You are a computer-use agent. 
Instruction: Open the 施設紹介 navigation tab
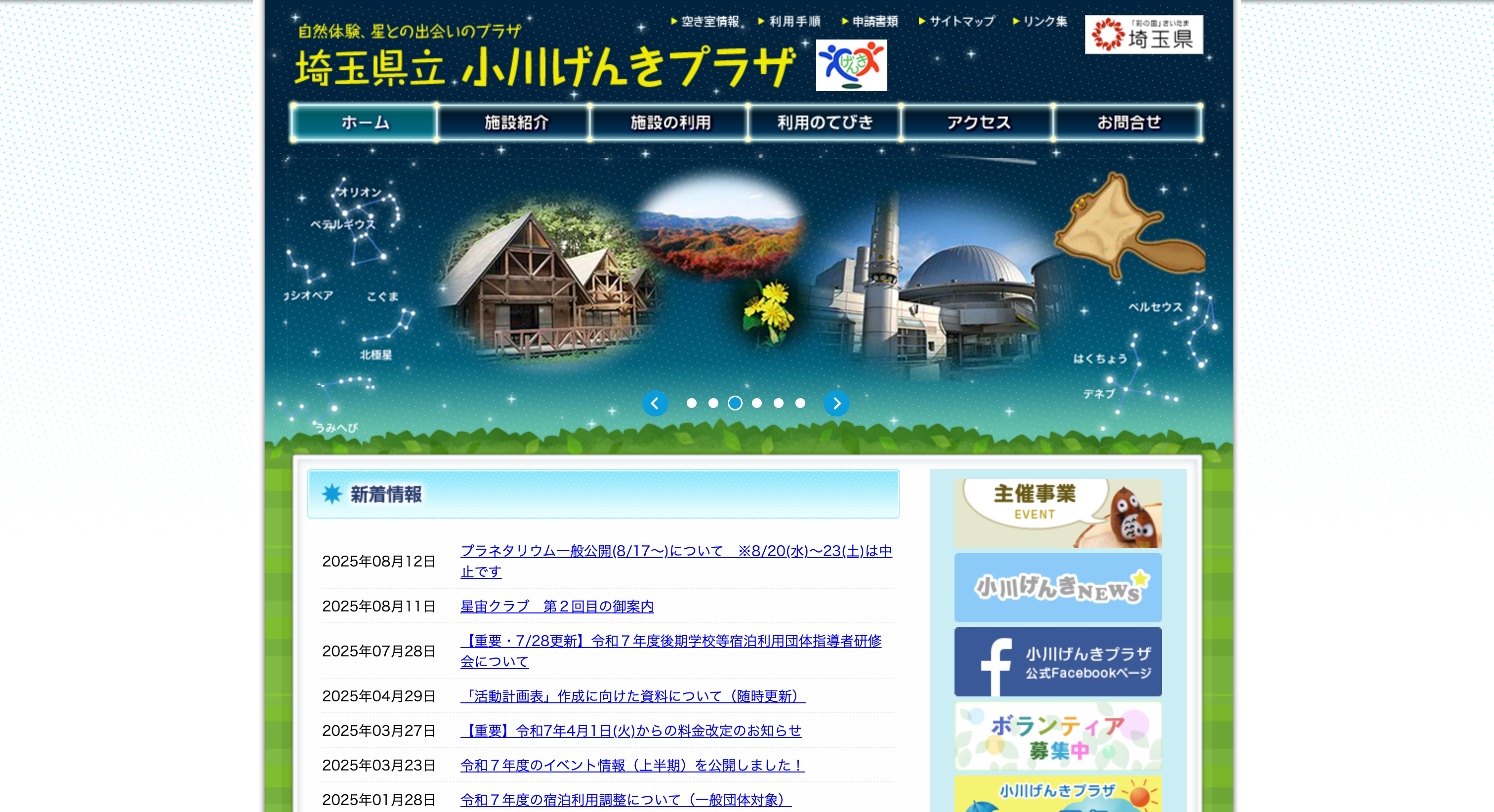[515, 122]
